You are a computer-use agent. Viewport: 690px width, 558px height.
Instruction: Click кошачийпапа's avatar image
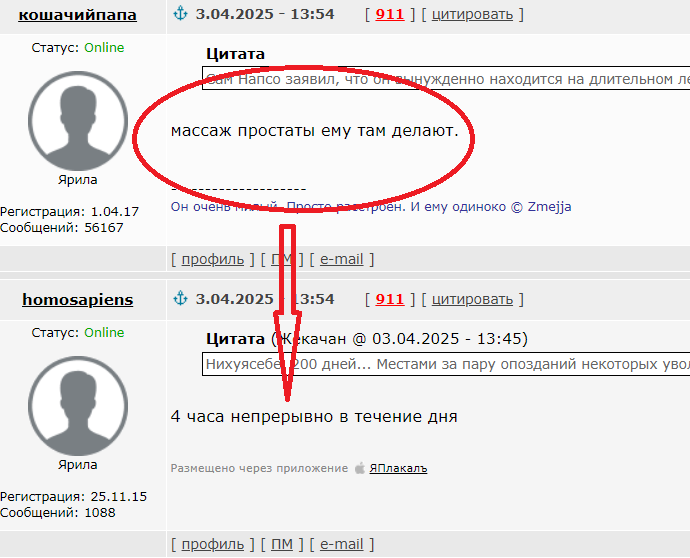(x=78, y=121)
